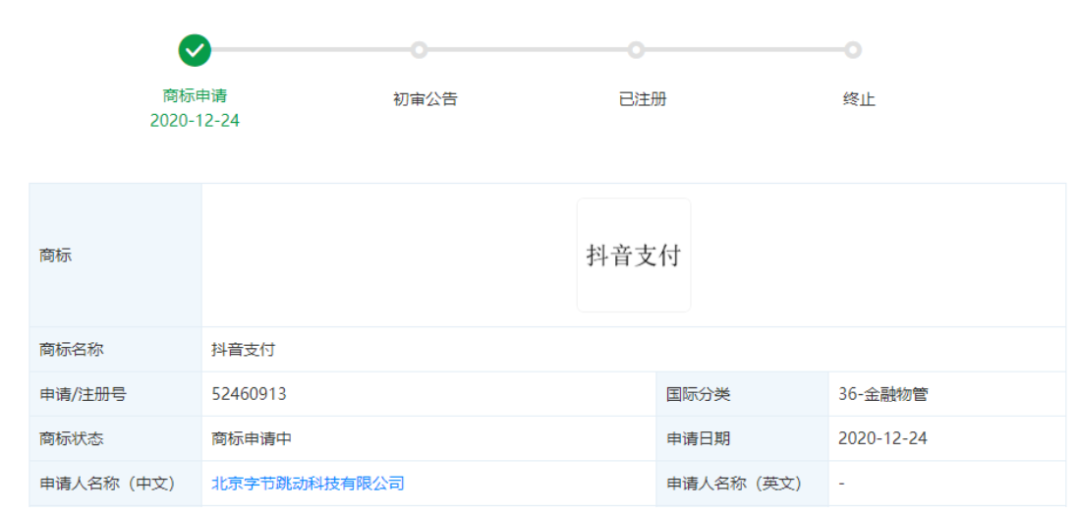The width and height of the screenshot is (1080, 515).
Task: Click the 申请人名称（英文） header cell
Action: pos(735,483)
